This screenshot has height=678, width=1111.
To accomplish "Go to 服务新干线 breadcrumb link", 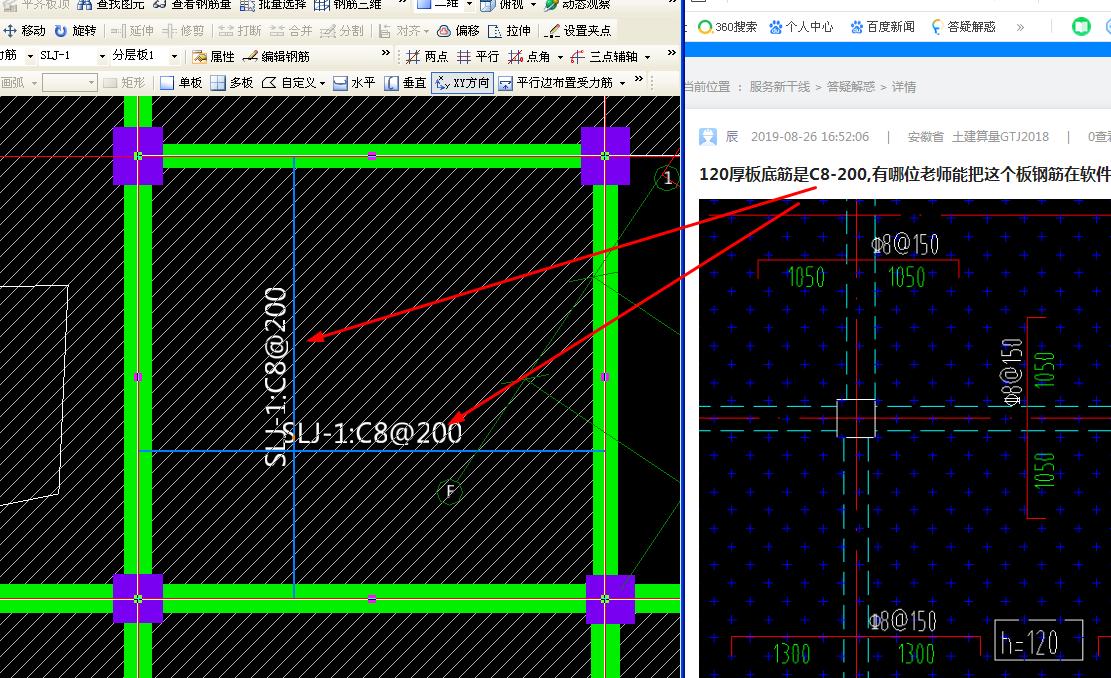I will tap(779, 86).
